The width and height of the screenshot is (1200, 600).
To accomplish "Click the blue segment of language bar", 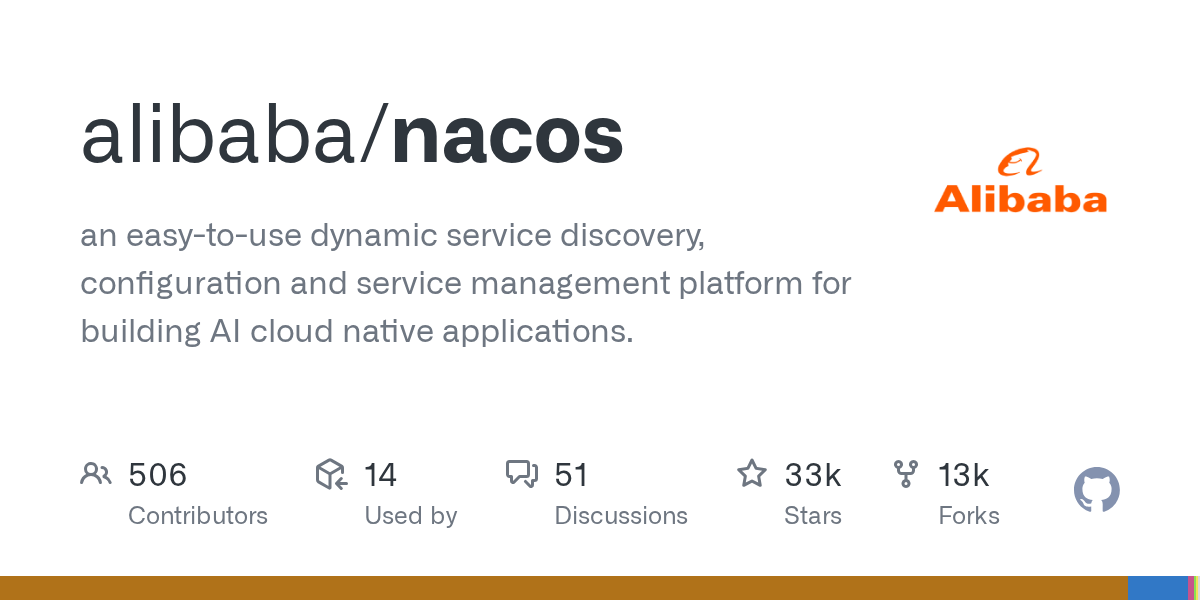I will (1157, 588).
